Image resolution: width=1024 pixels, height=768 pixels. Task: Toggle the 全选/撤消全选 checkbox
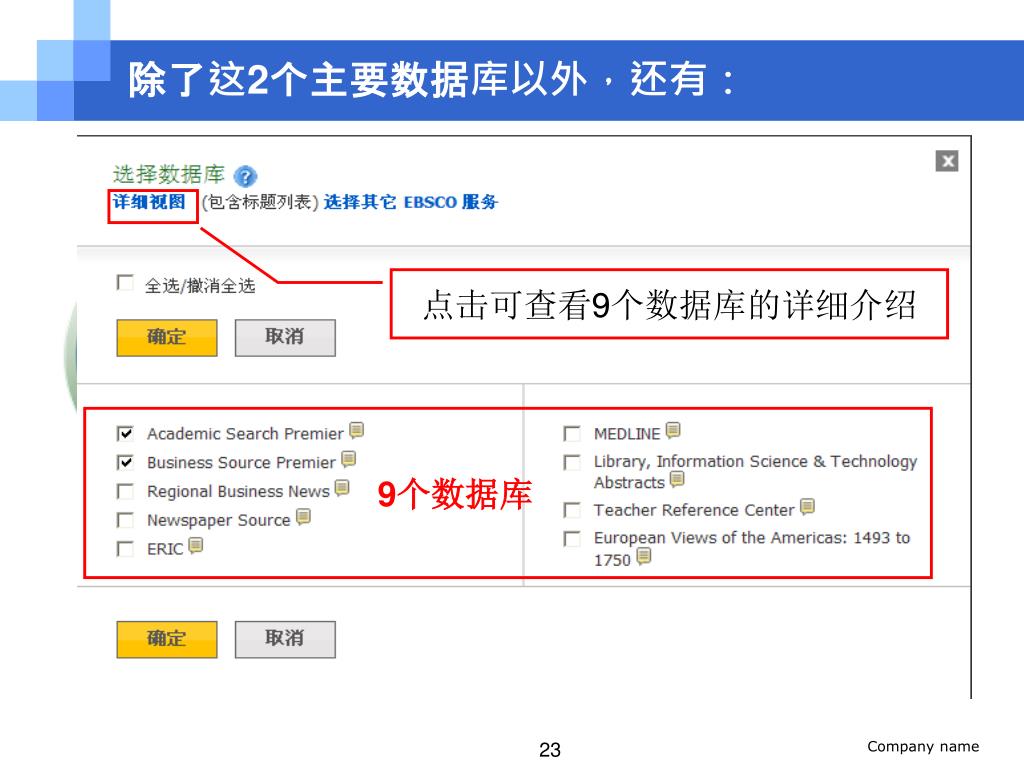click(125, 283)
